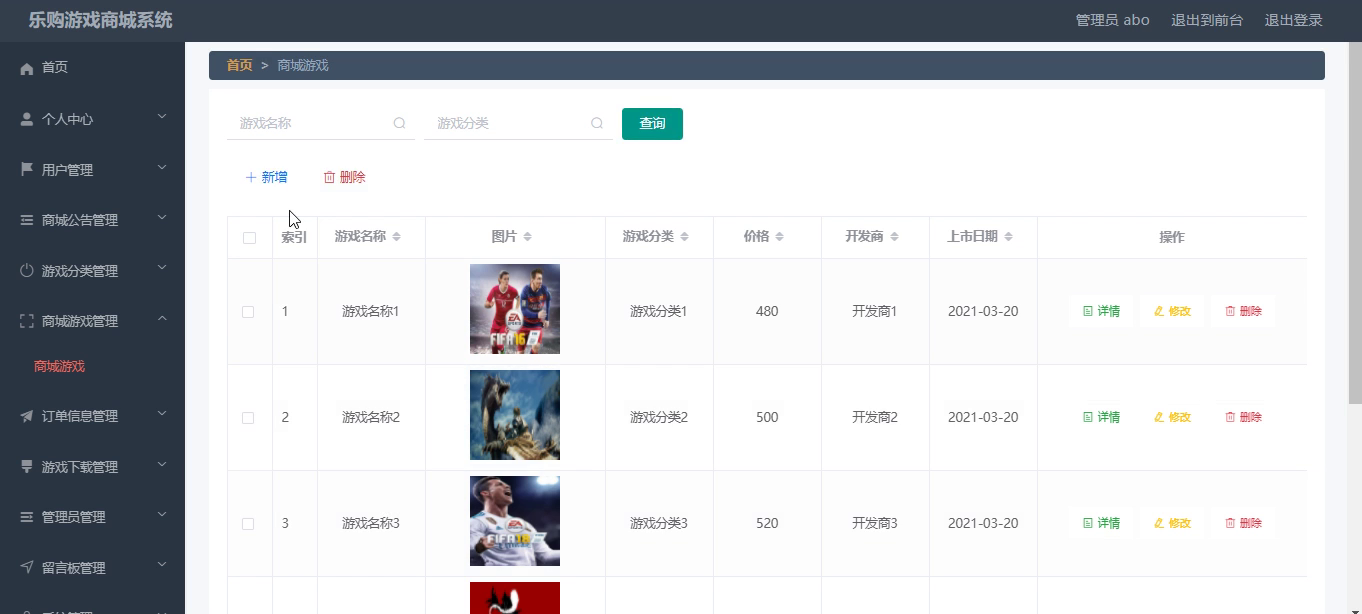Image resolution: width=1362 pixels, height=614 pixels.
Task: Sort by 价格 column arrows
Action: pos(779,237)
